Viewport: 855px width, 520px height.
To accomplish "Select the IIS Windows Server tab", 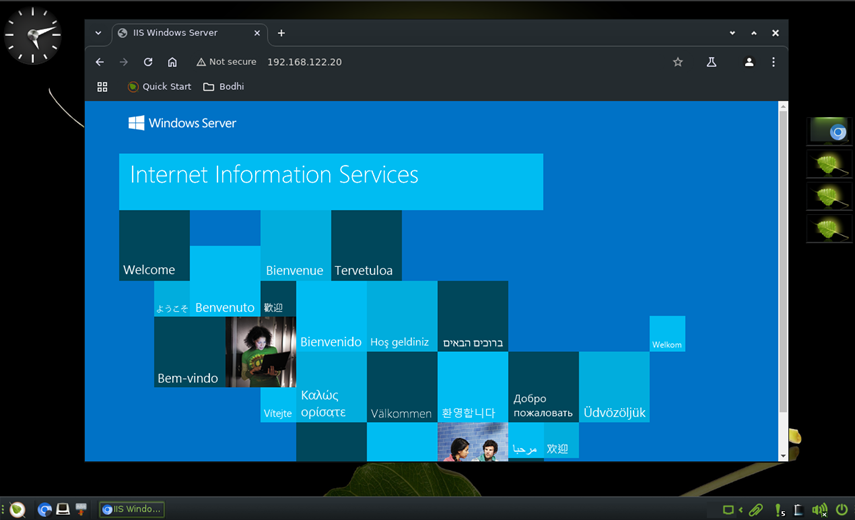I will (x=190, y=33).
